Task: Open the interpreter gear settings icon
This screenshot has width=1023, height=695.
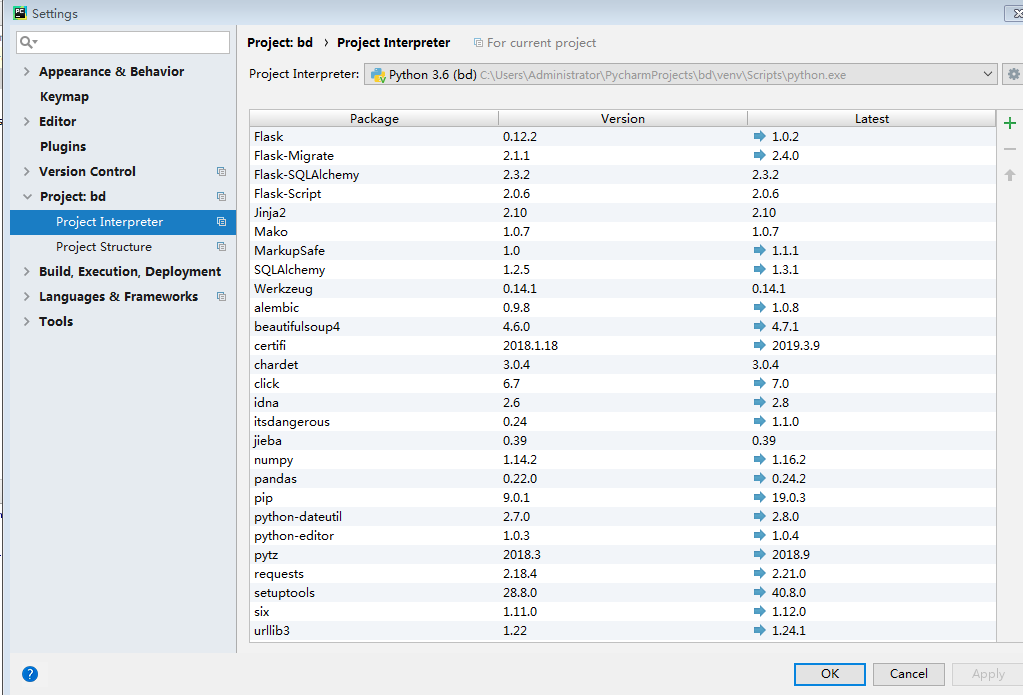Action: point(1013,74)
